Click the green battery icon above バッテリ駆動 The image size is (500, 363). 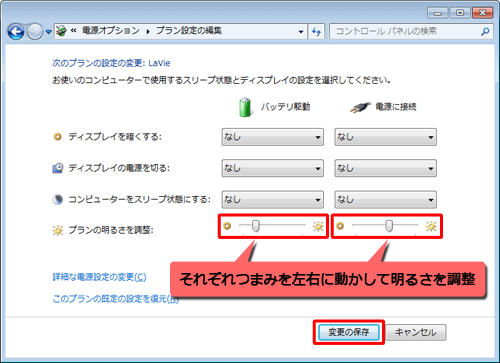point(245,107)
